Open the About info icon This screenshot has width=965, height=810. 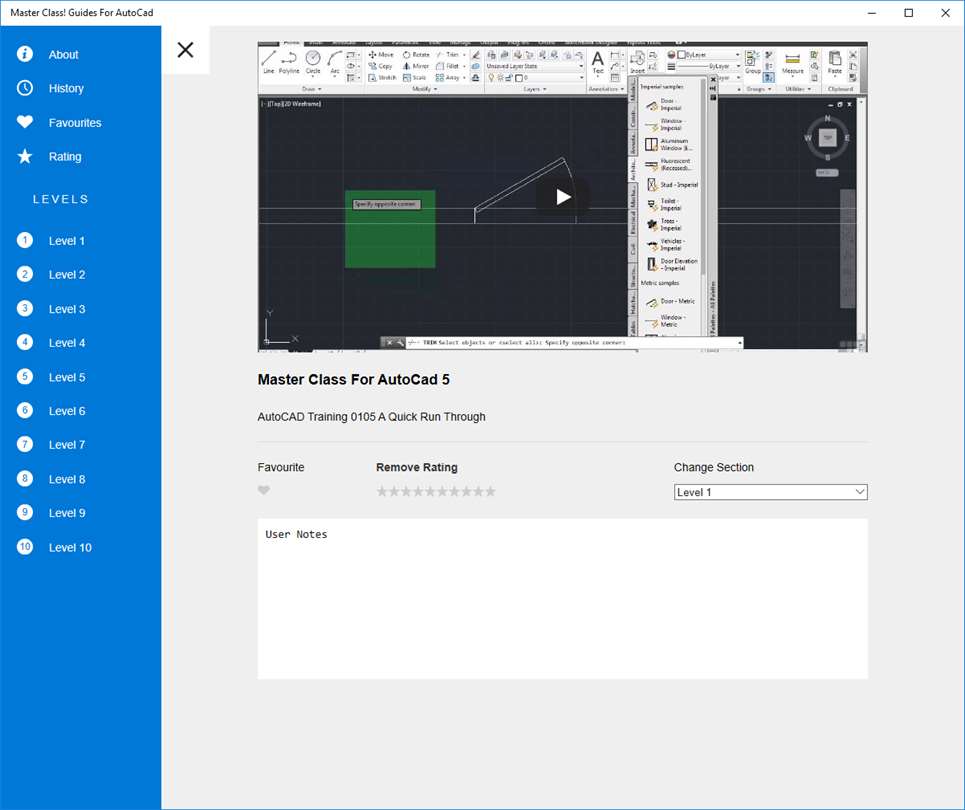pos(25,54)
